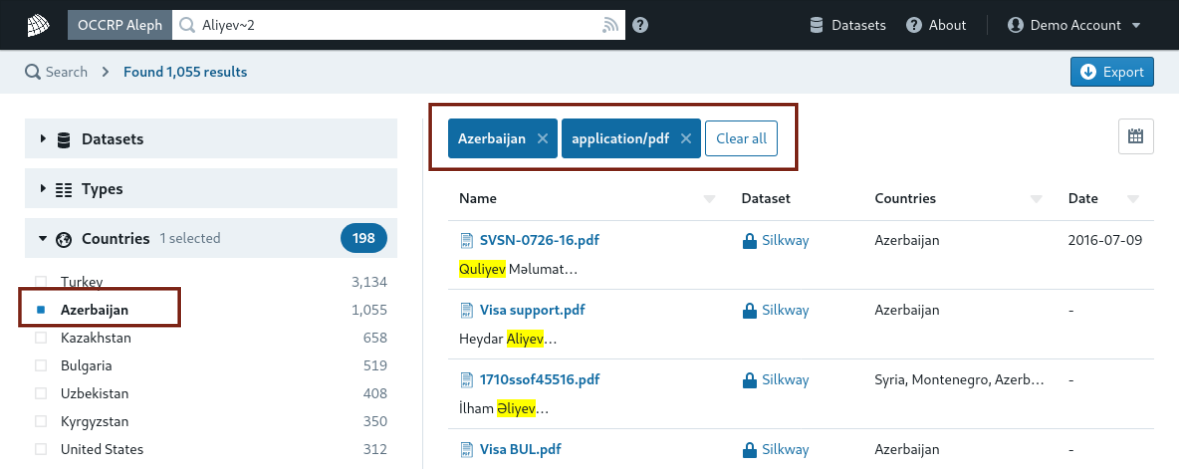The height and width of the screenshot is (469, 1179).
Task: Click the OCCRP Aleph globe logo
Action: [x=38, y=25]
